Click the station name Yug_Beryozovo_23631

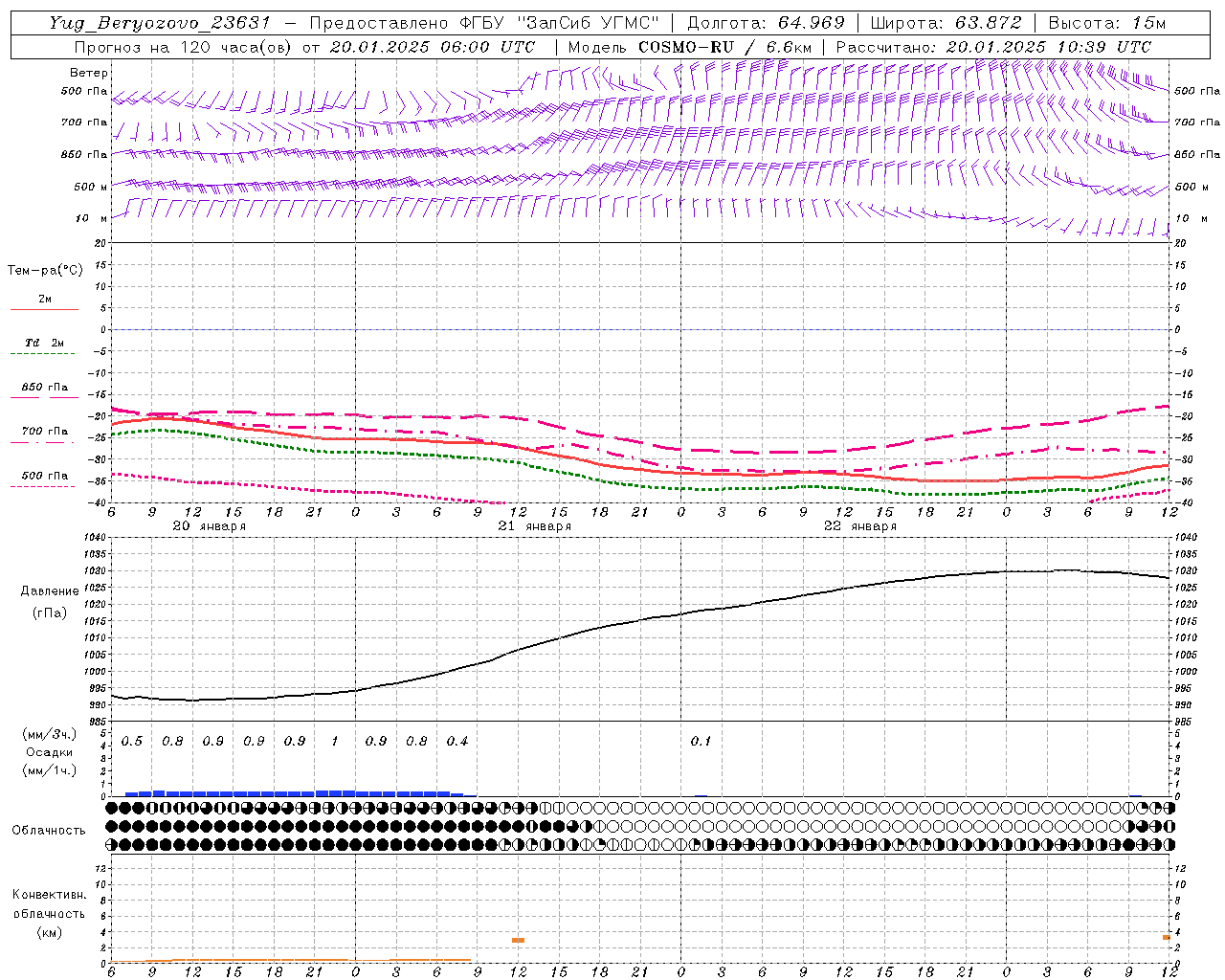coord(159,23)
